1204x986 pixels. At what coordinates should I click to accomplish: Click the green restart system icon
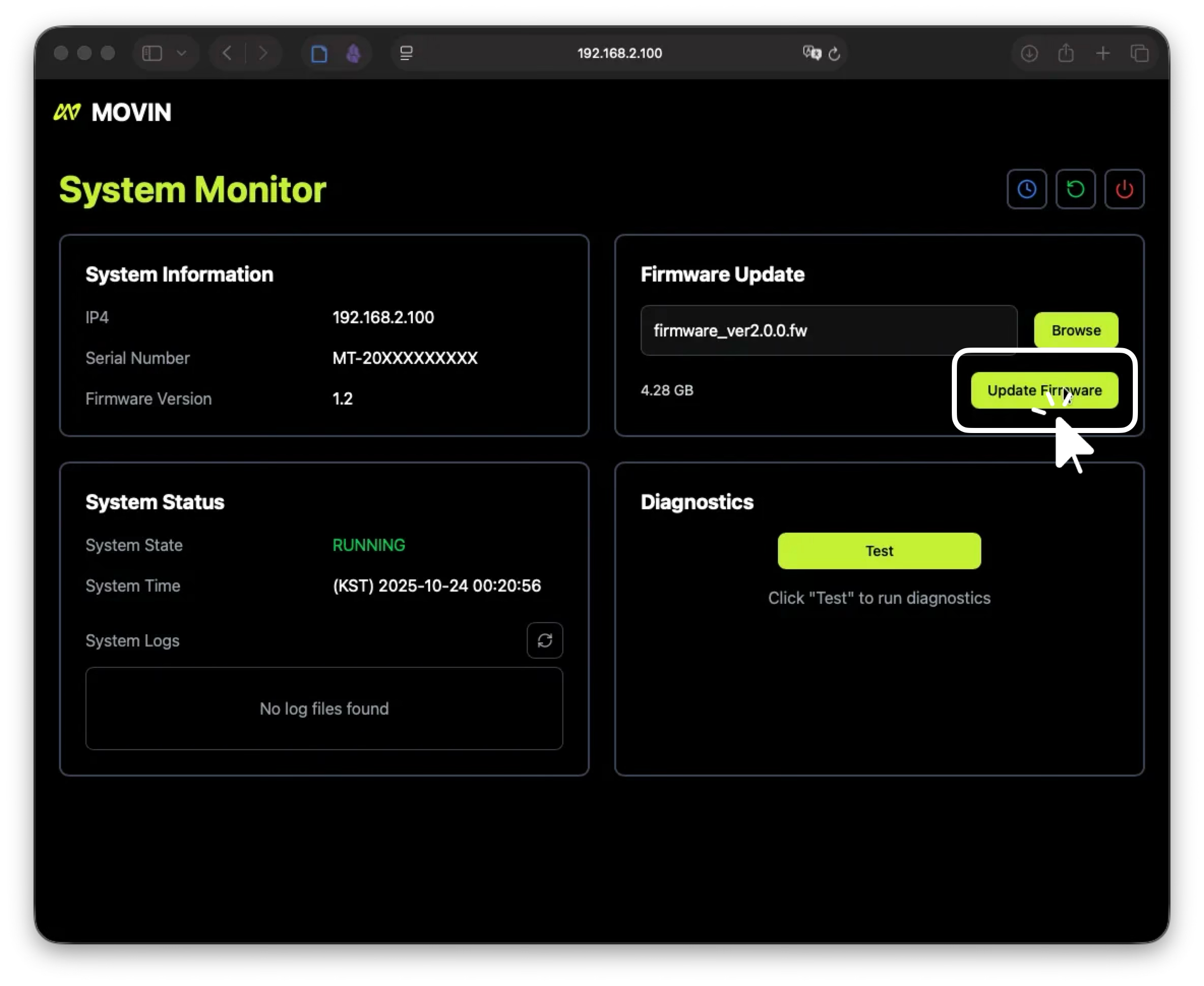[x=1075, y=189]
